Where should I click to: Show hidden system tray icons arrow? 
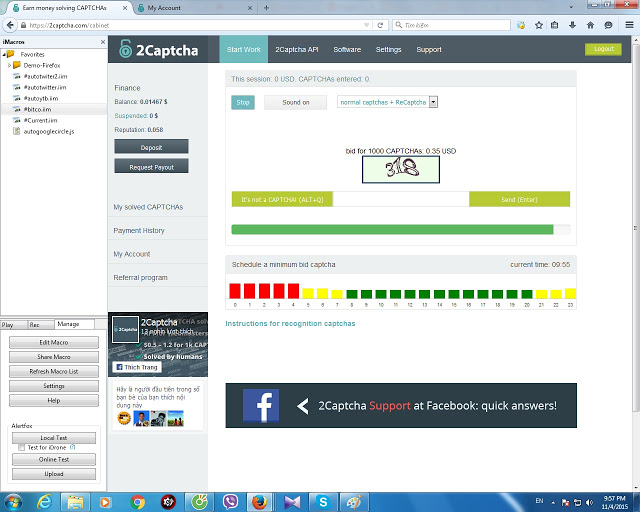(553, 503)
